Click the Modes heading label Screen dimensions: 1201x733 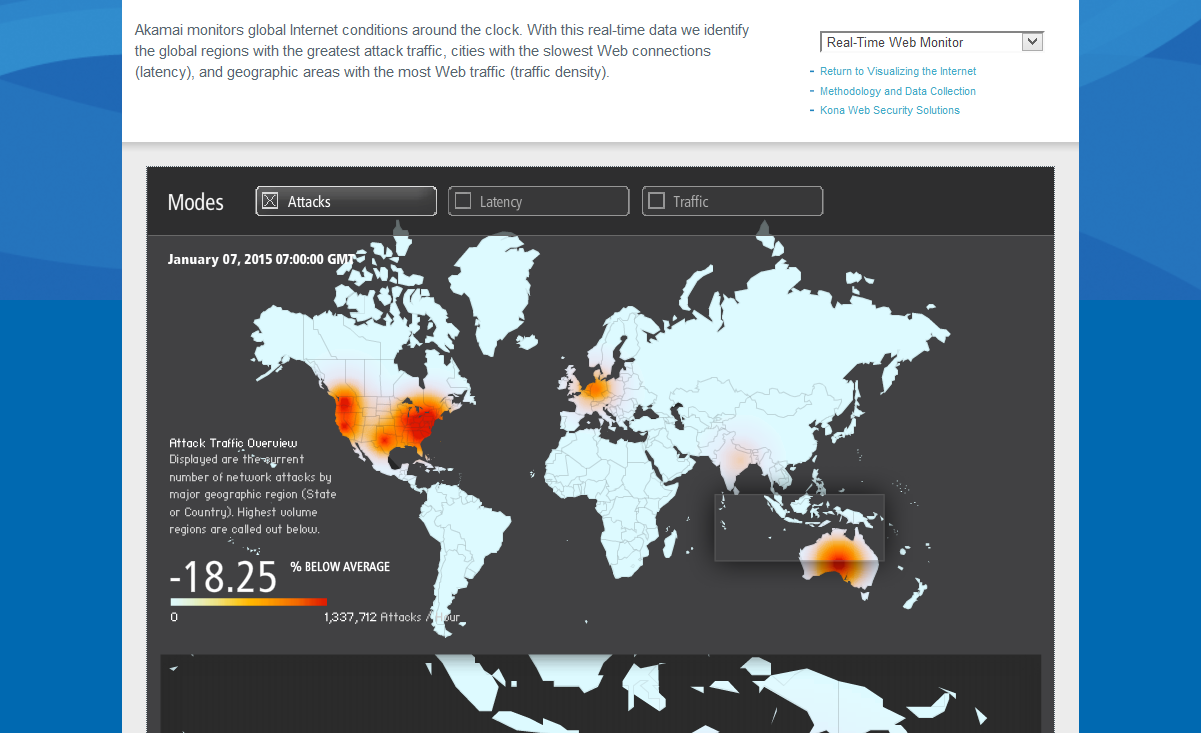pyautogui.click(x=196, y=202)
